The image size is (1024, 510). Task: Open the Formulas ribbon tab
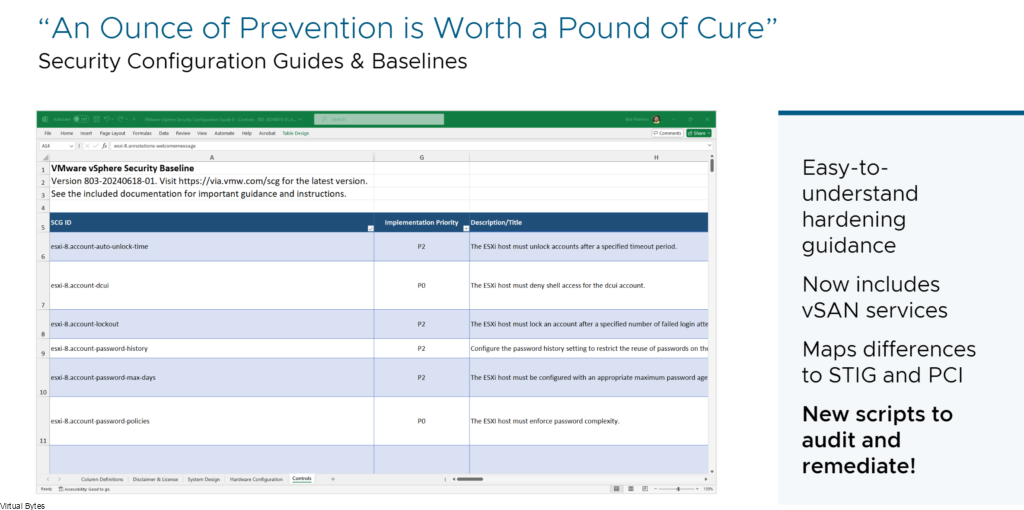tap(142, 133)
